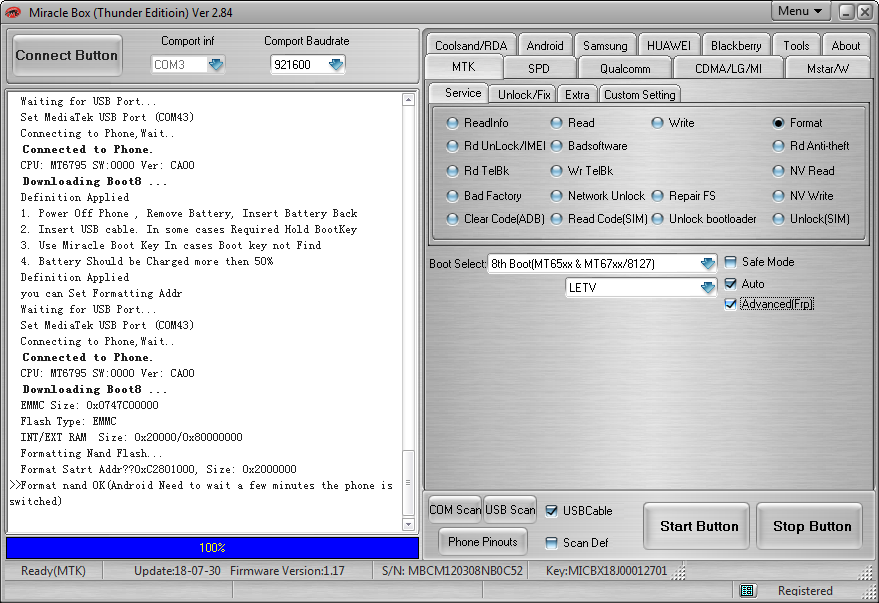Open the Mstar/W tab
Image resolution: width=879 pixels, height=603 pixels.
click(x=828, y=68)
